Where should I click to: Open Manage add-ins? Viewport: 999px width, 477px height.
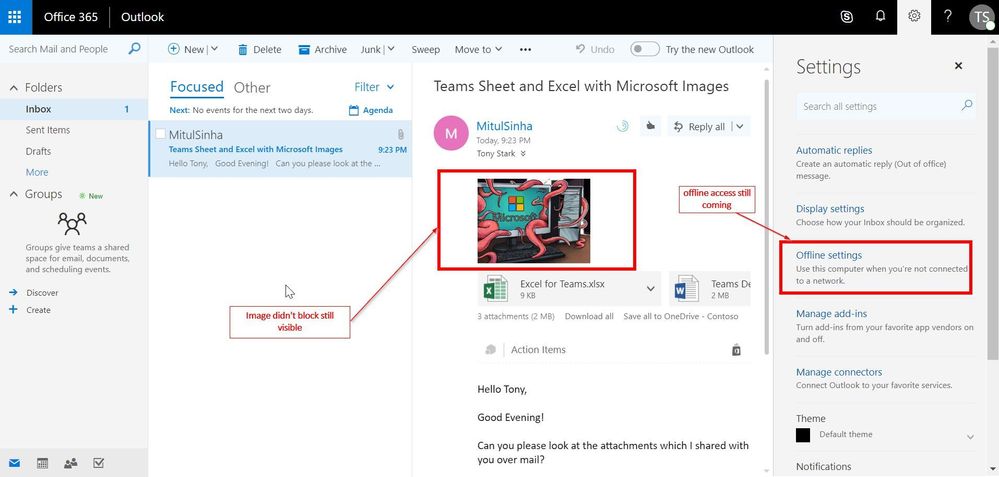tap(831, 313)
